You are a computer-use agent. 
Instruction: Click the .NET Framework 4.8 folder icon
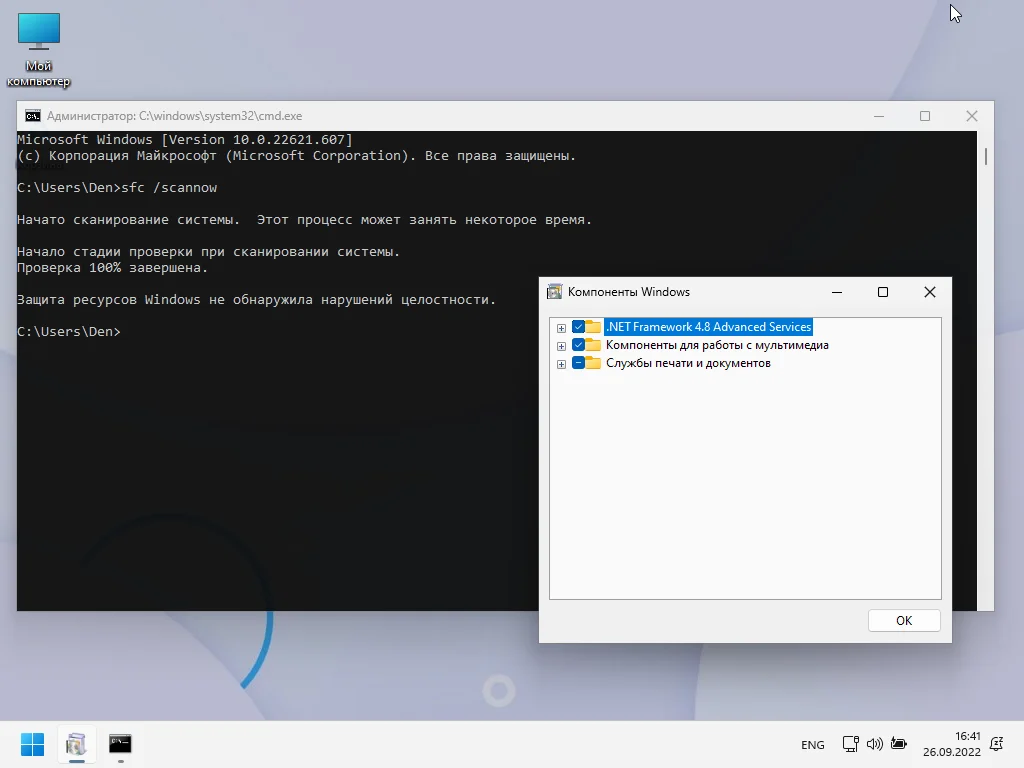pyautogui.click(x=593, y=327)
